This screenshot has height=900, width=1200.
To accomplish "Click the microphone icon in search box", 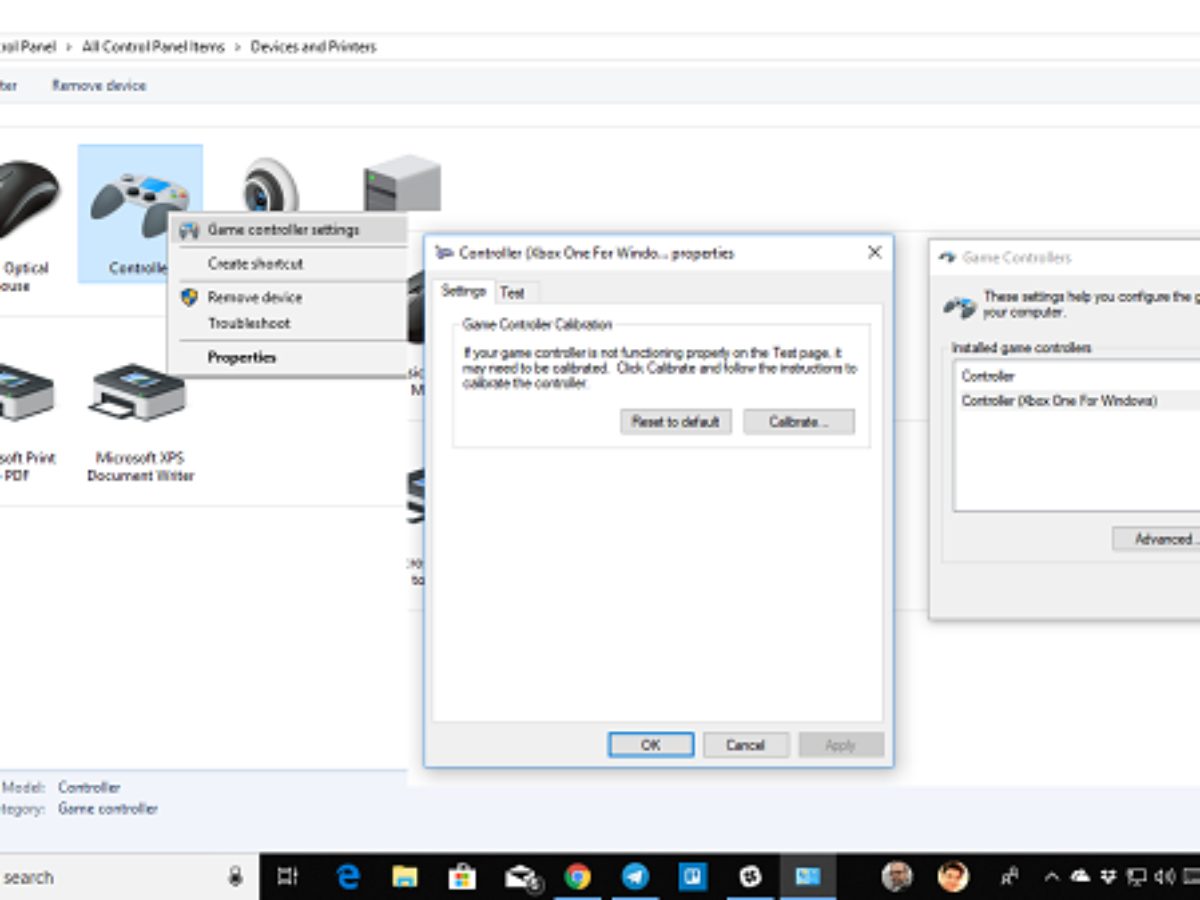I will pyautogui.click(x=236, y=877).
